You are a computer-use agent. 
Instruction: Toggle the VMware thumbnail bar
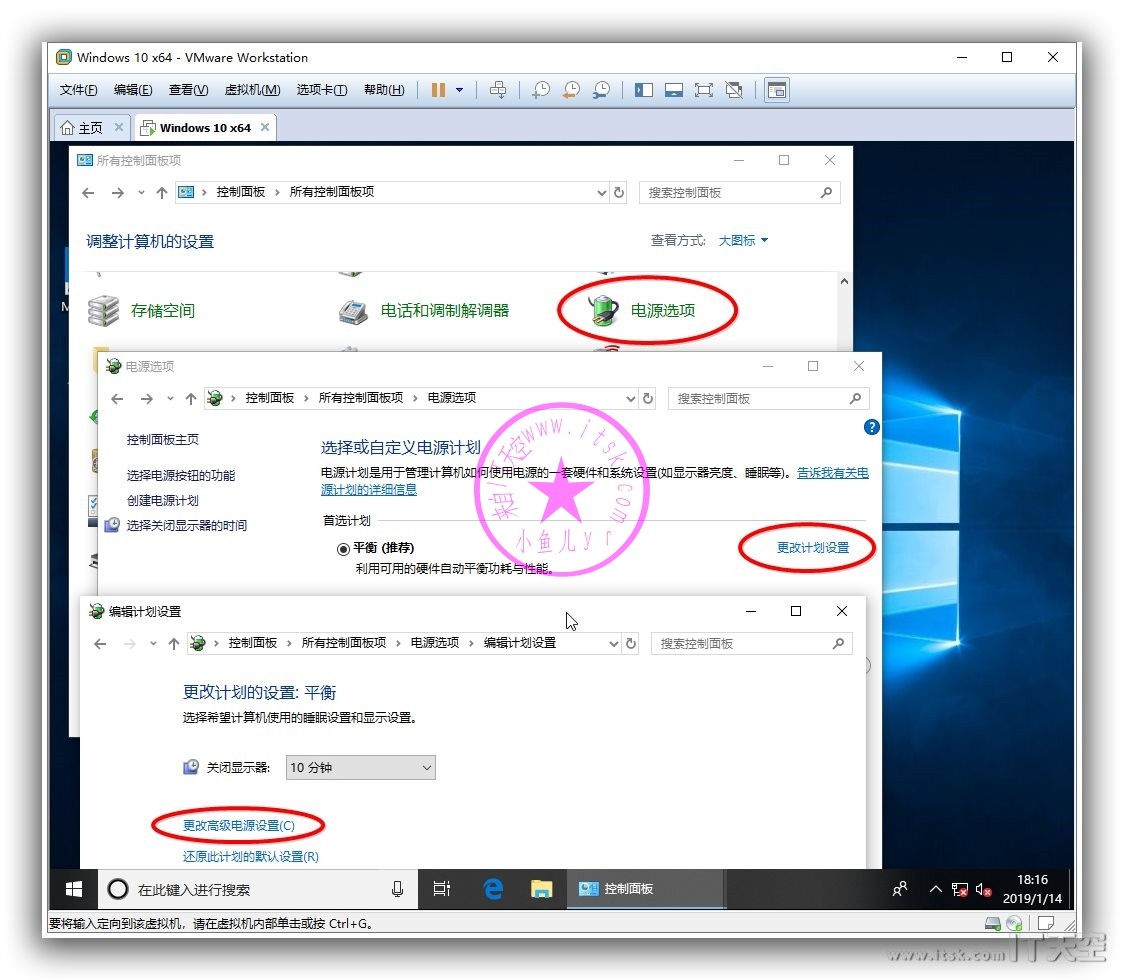tap(674, 90)
